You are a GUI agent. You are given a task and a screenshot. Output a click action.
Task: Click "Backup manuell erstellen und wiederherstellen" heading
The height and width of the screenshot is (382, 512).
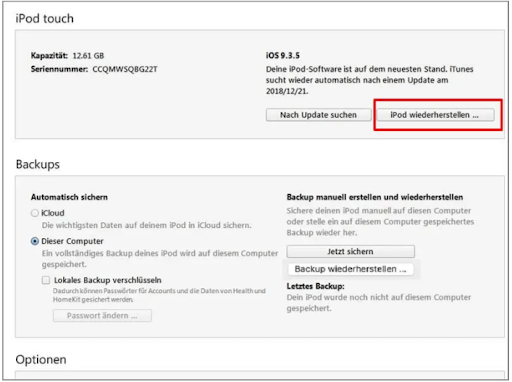pyautogui.click(x=375, y=197)
